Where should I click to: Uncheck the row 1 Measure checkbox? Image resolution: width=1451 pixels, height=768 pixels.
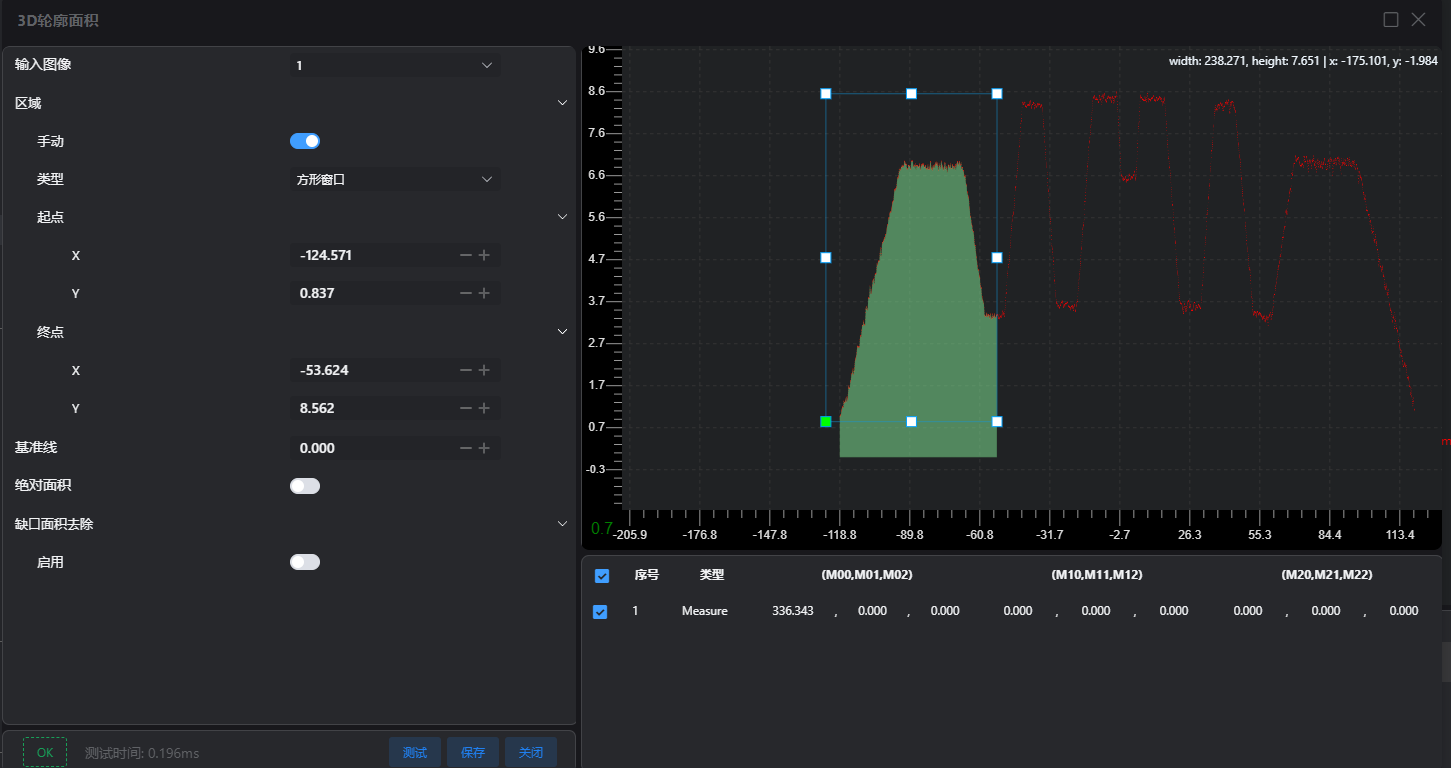(x=600, y=612)
